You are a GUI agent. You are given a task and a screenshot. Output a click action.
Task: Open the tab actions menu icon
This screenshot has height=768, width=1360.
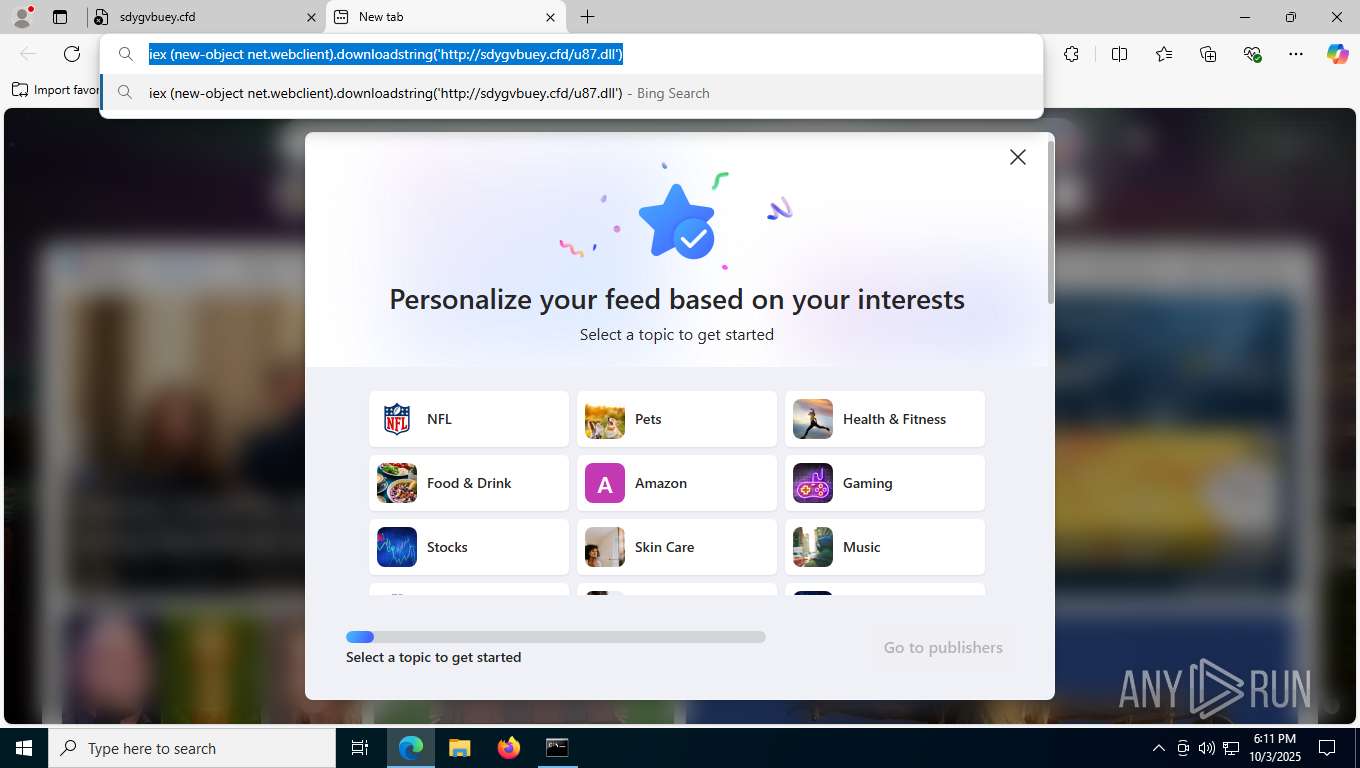point(60,17)
